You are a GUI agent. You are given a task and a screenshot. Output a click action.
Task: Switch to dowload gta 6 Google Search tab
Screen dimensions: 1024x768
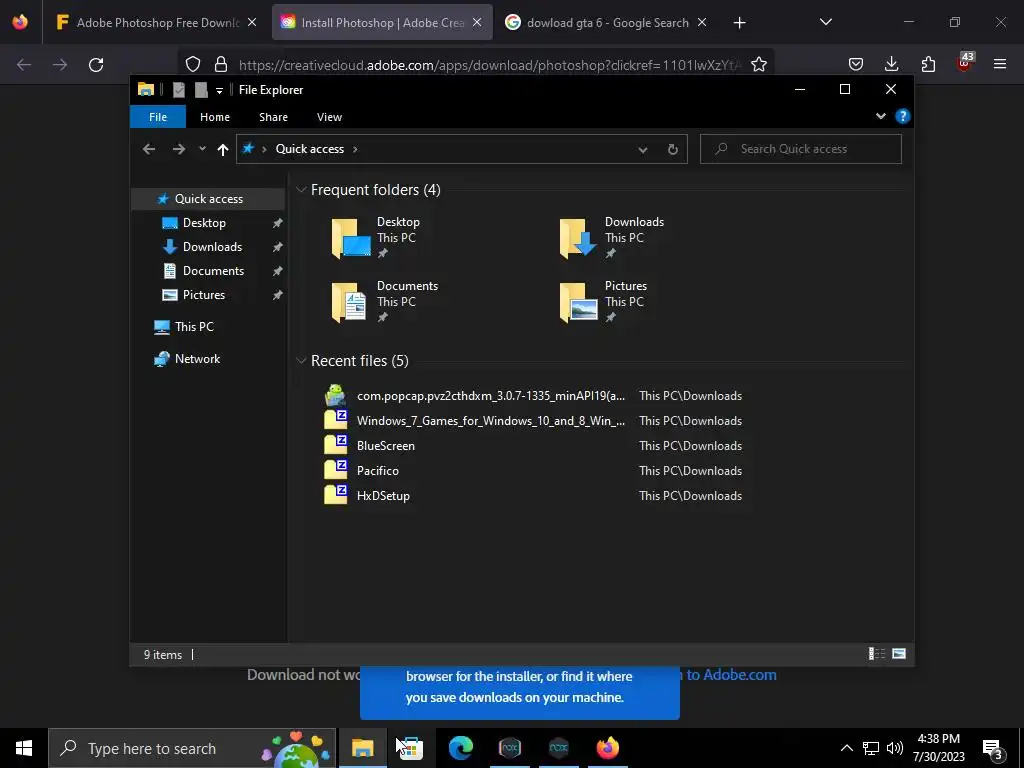(605, 23)
